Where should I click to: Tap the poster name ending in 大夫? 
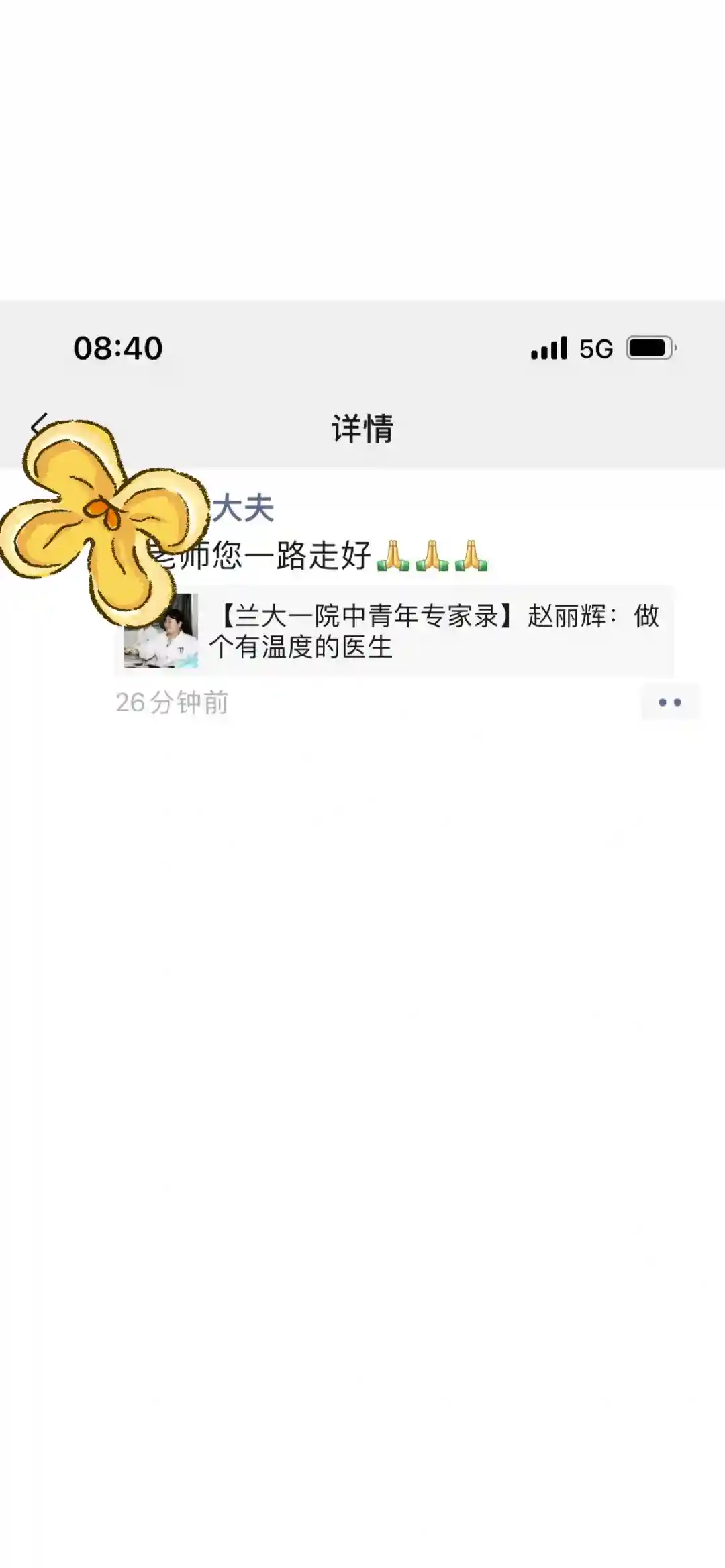pyautogui.click(x=243, y=508)
